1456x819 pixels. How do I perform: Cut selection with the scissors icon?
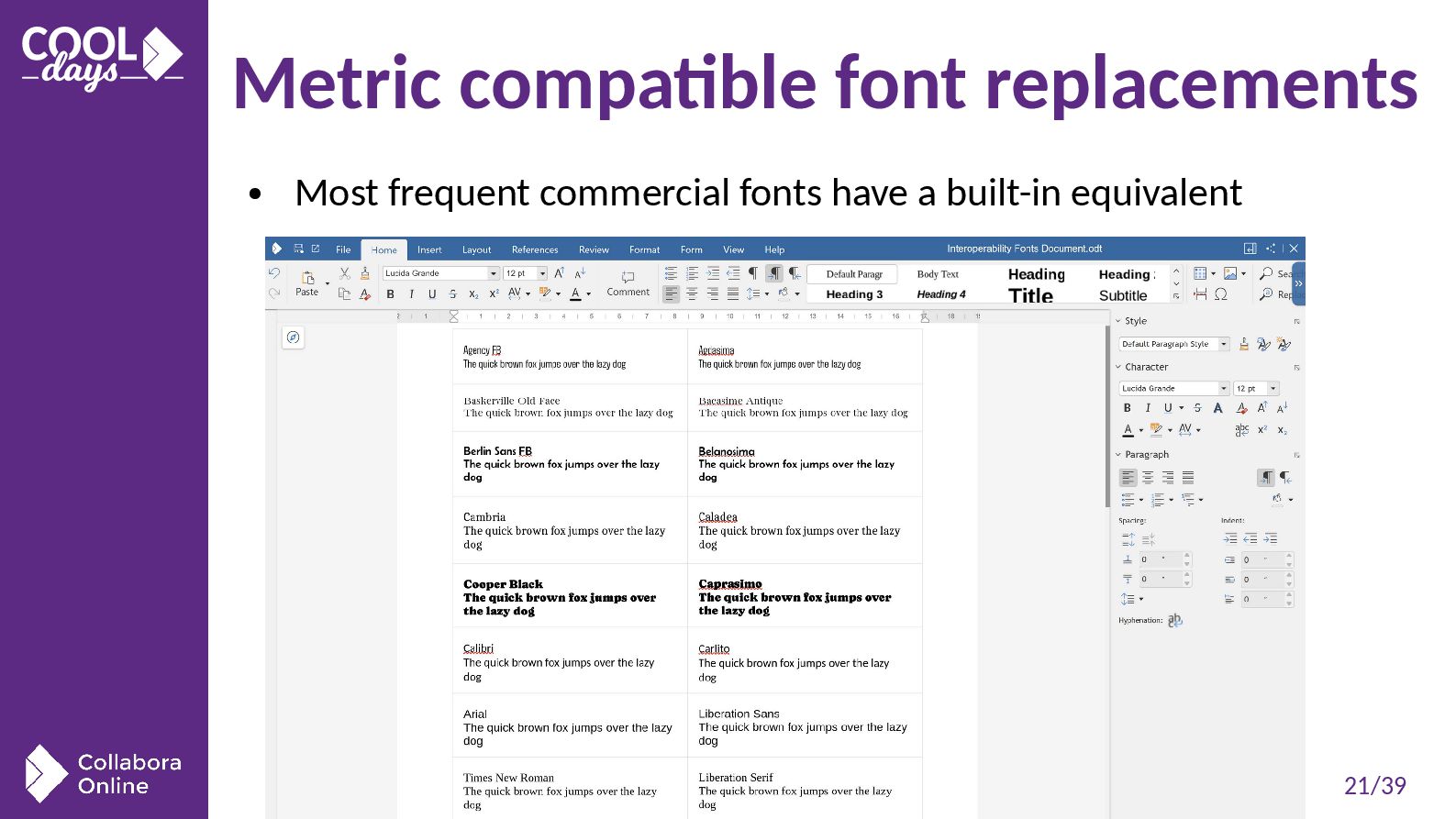pos(344,273)
